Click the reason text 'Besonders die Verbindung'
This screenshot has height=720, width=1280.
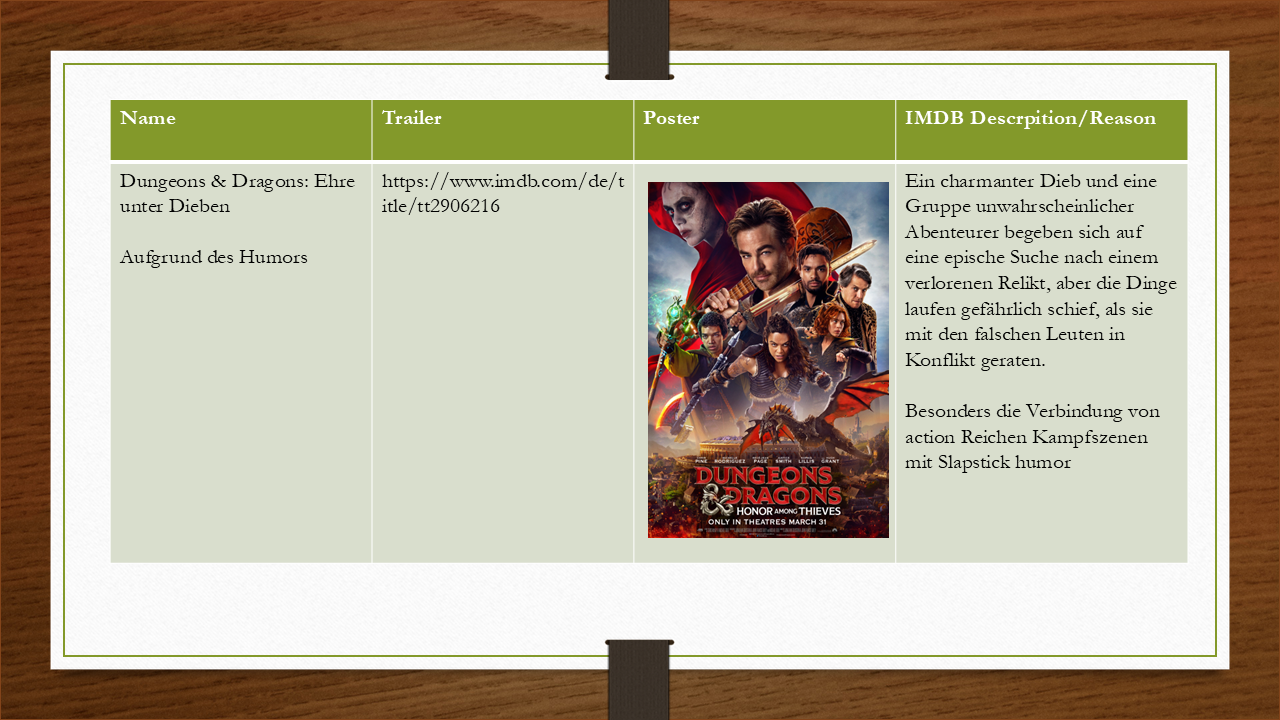coord(1032,436)
